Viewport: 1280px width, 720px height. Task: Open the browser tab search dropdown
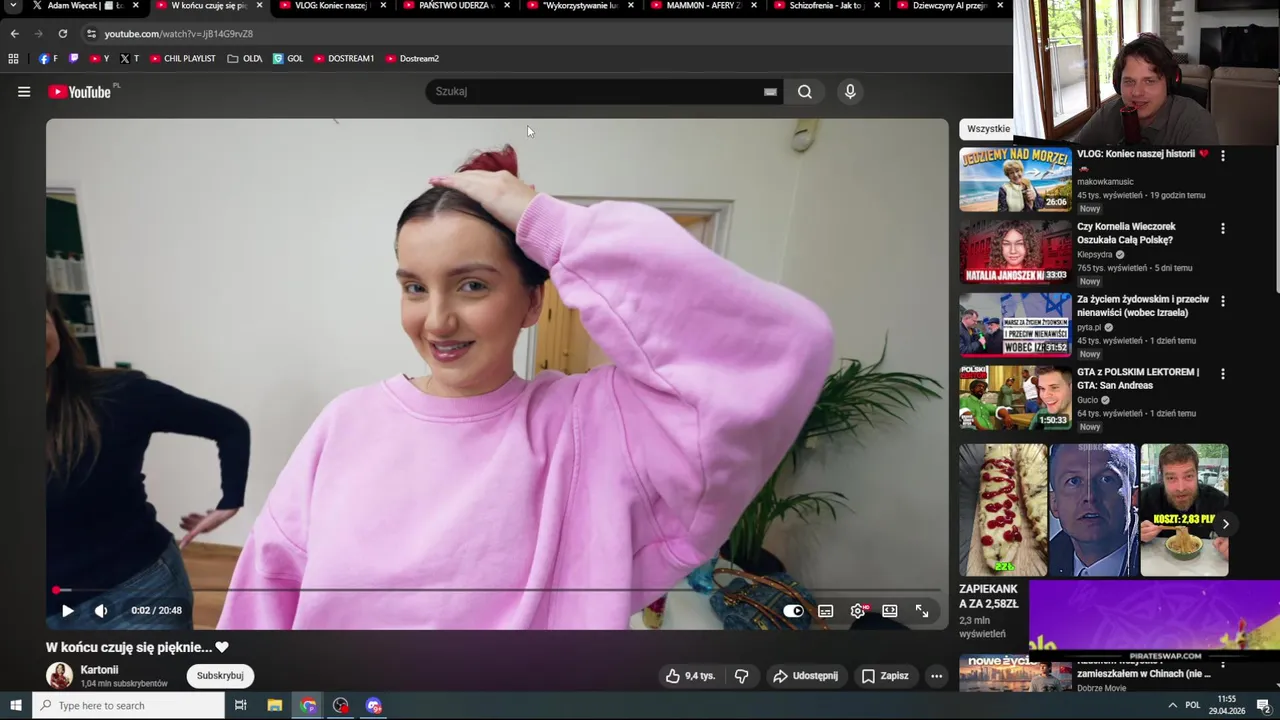click(x=13, y=6)
